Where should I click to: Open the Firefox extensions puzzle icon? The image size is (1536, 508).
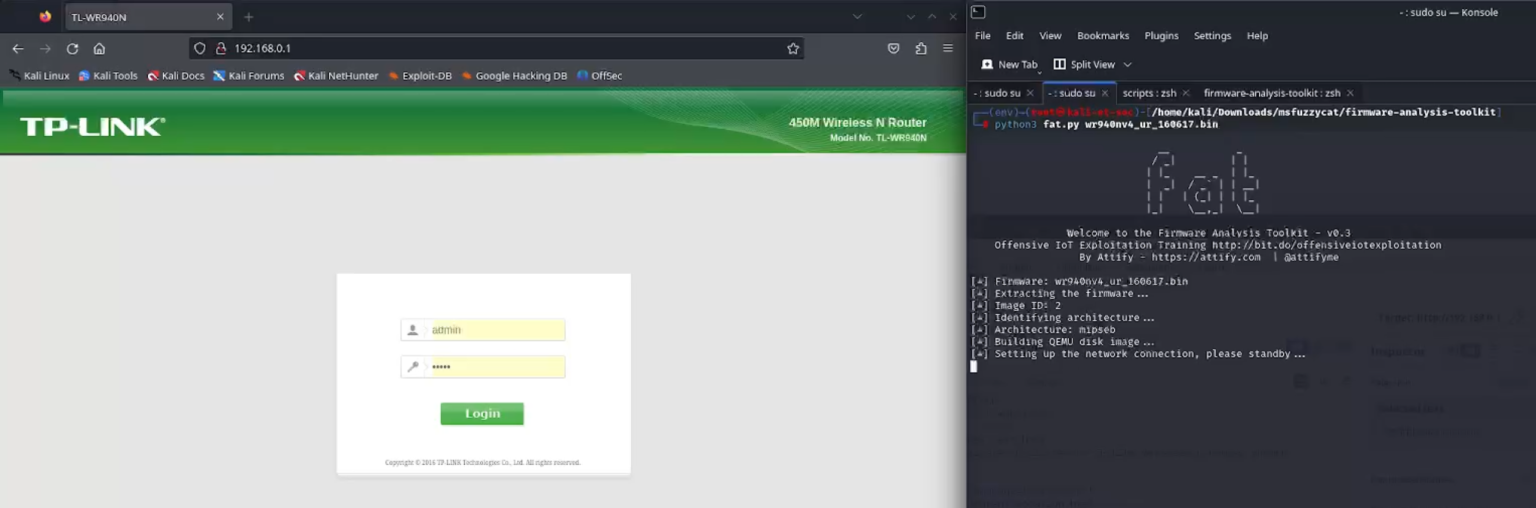tap(921, 48)
